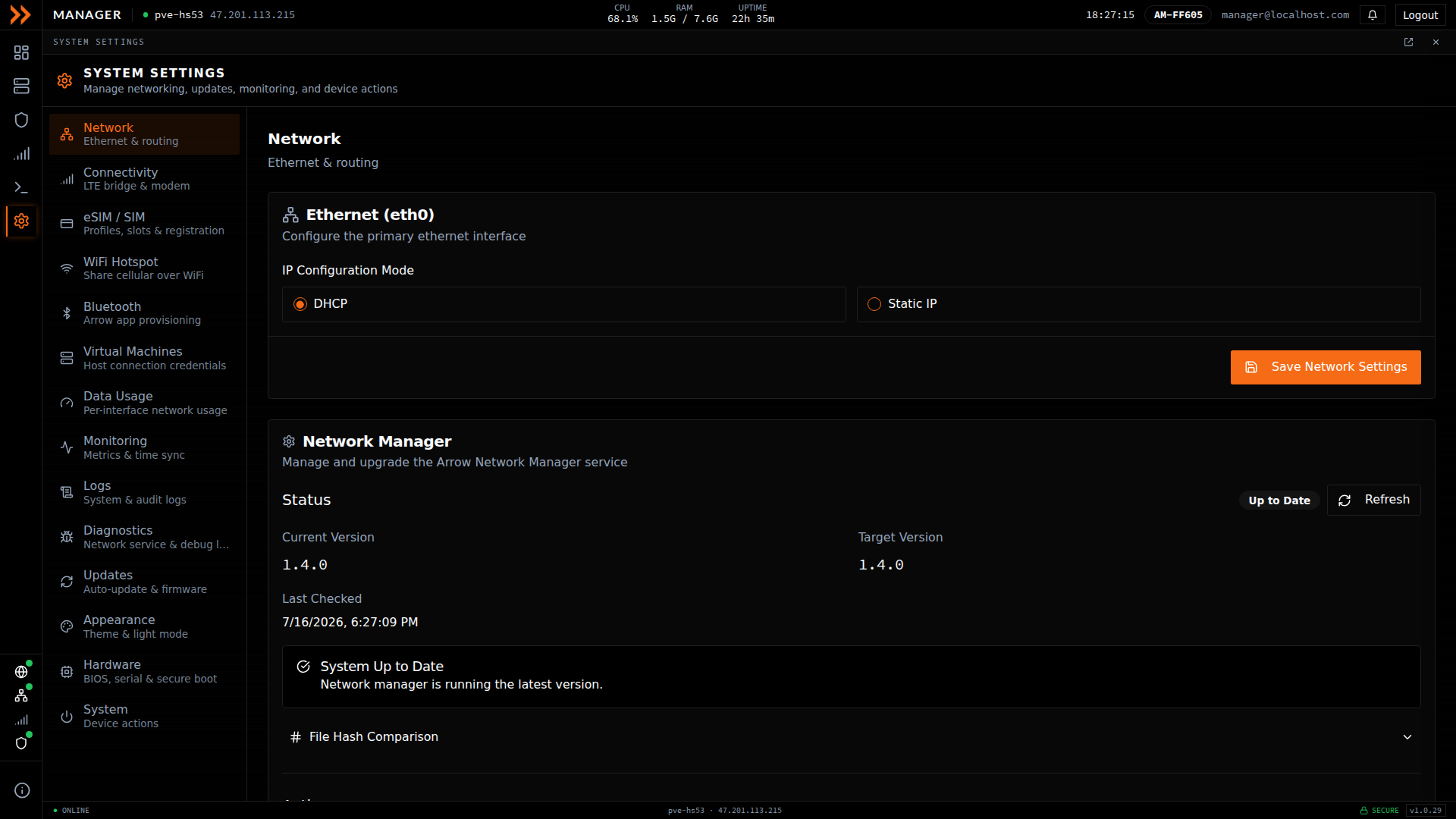
Task: Open the info circle icon at rail bottom
Action: (x=22, y=790)
